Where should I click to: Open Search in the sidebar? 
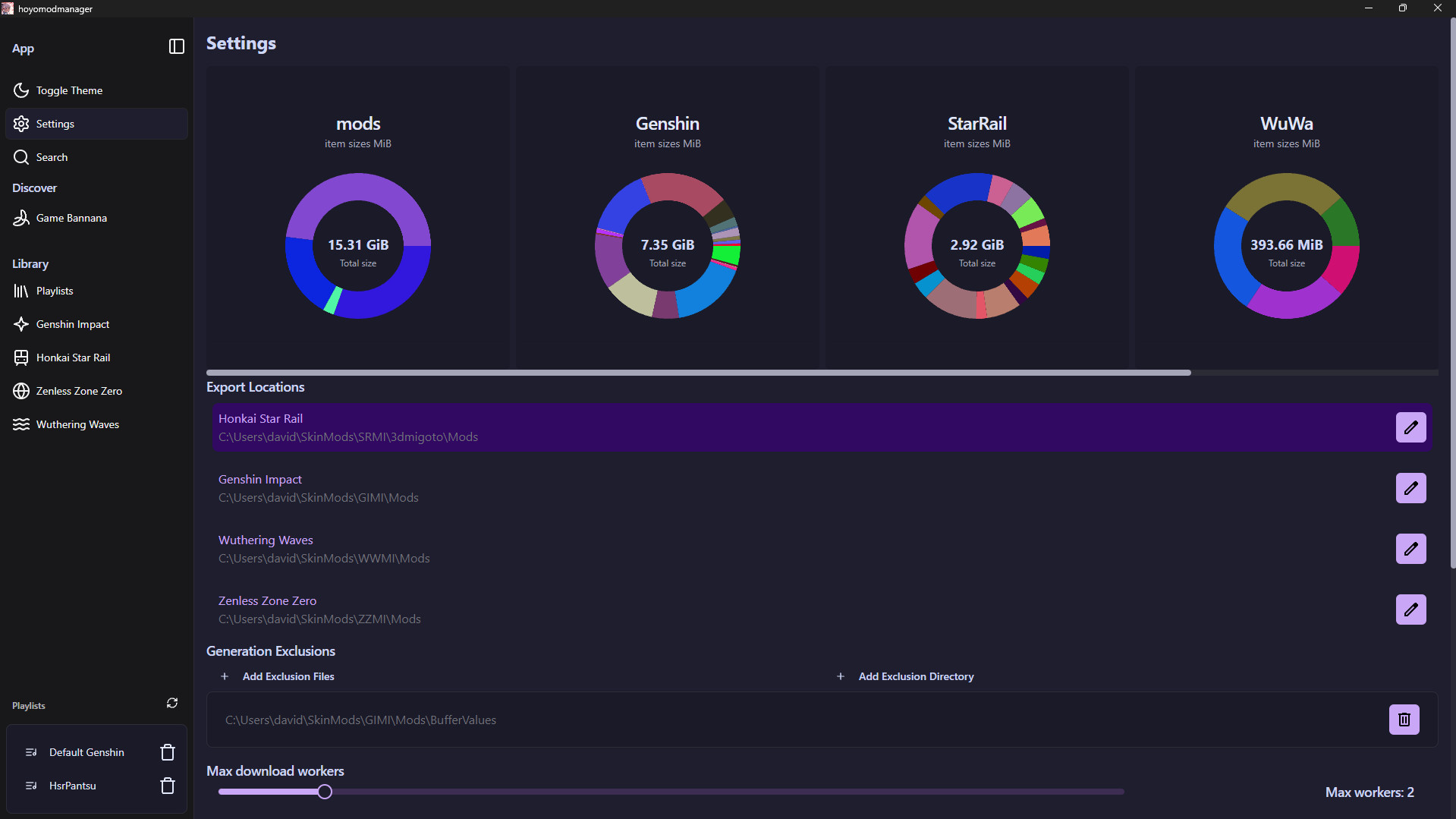tap(52, 157)
